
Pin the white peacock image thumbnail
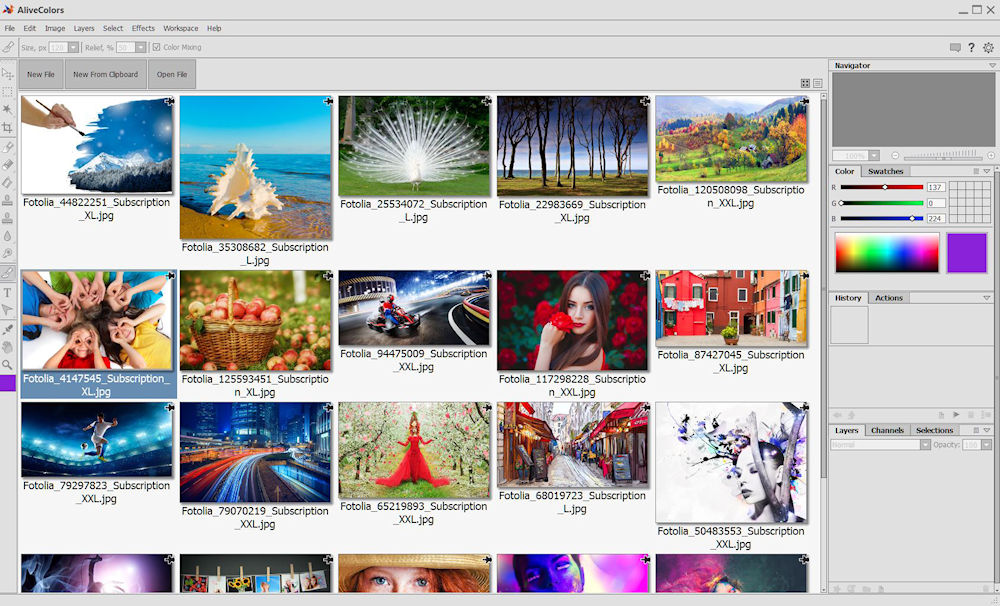pos(486,101)
